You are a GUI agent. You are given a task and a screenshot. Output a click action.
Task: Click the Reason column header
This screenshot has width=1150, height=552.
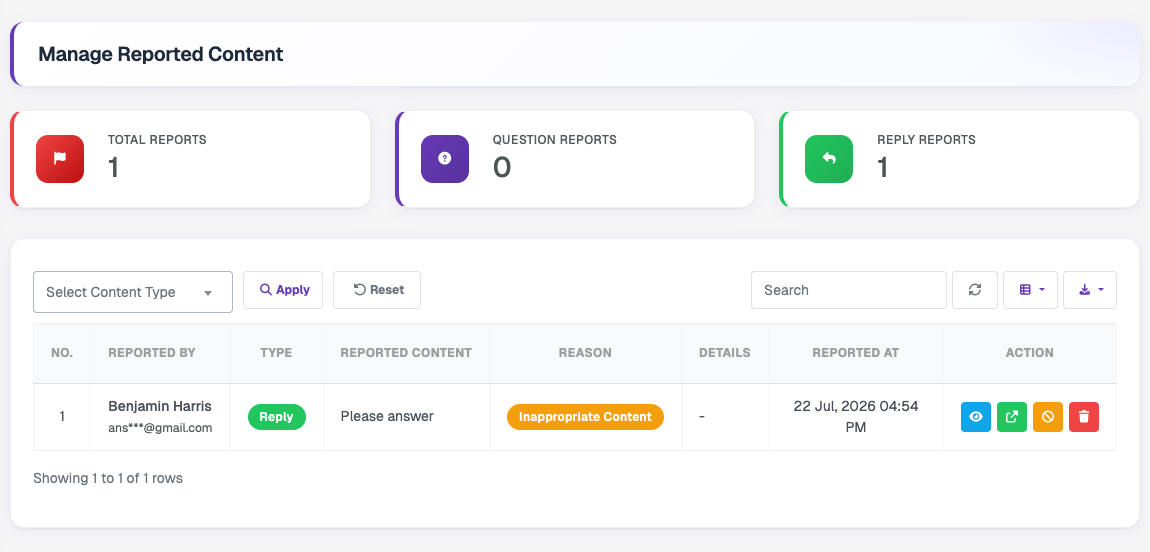tap(585, 353)
